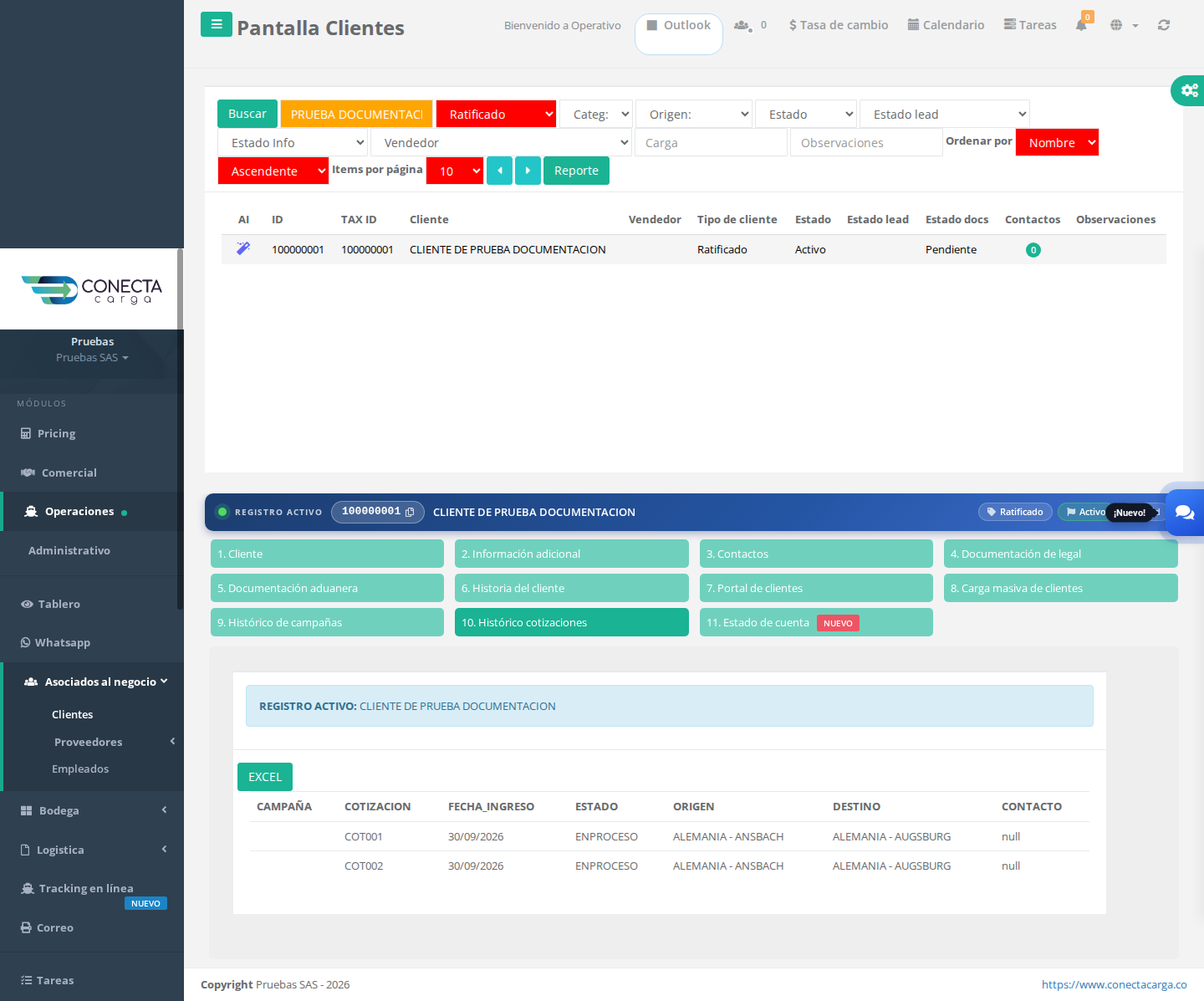Image resolution: width=1204 pixels, height=1001 pixels.
Task: Open 11. Estado de cuenta tab
Action: click(x=816, y=622)
